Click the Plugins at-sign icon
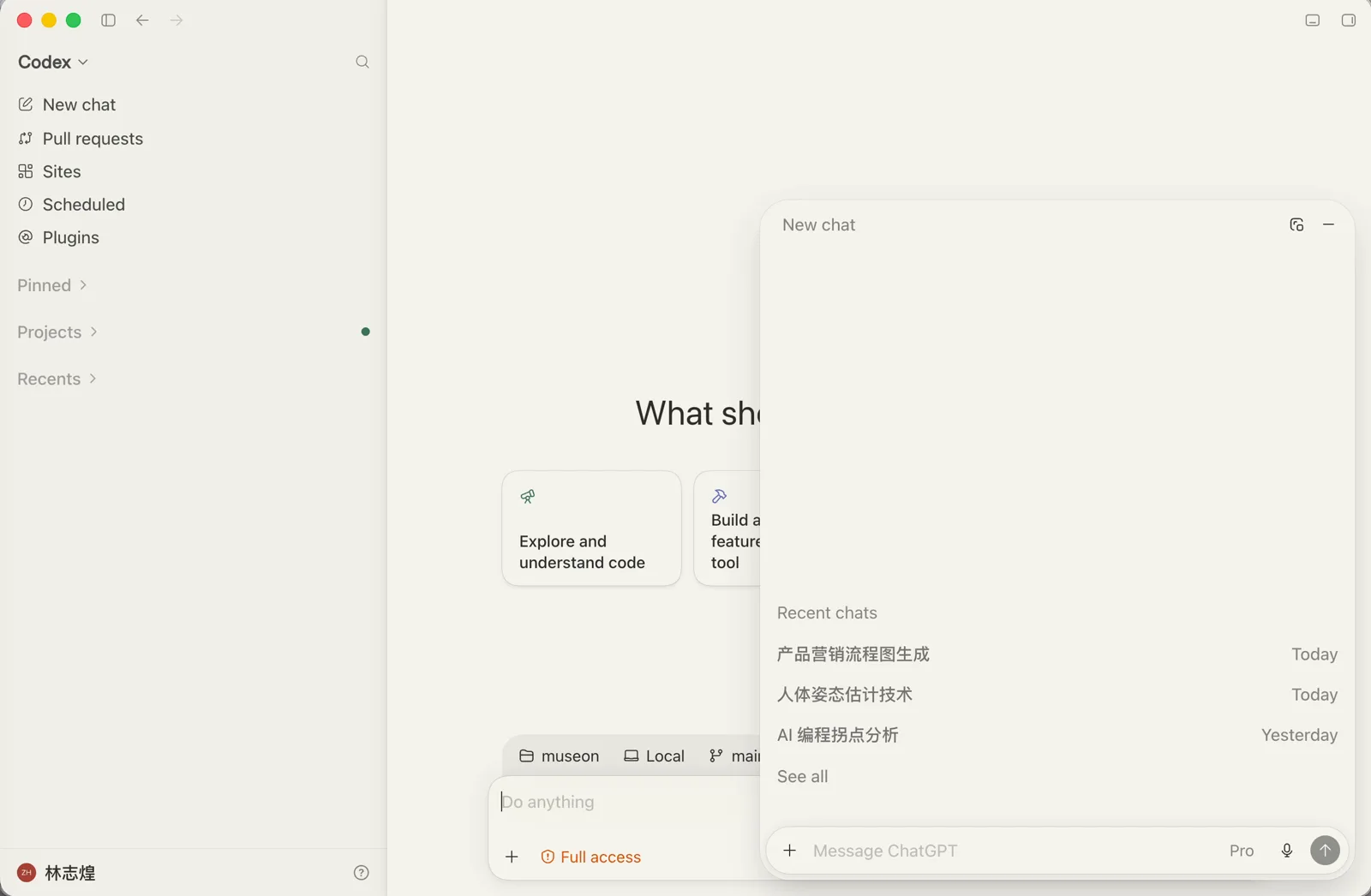Image resolution: width=1371 pixels, height=896 pixels. coord(26,236)
